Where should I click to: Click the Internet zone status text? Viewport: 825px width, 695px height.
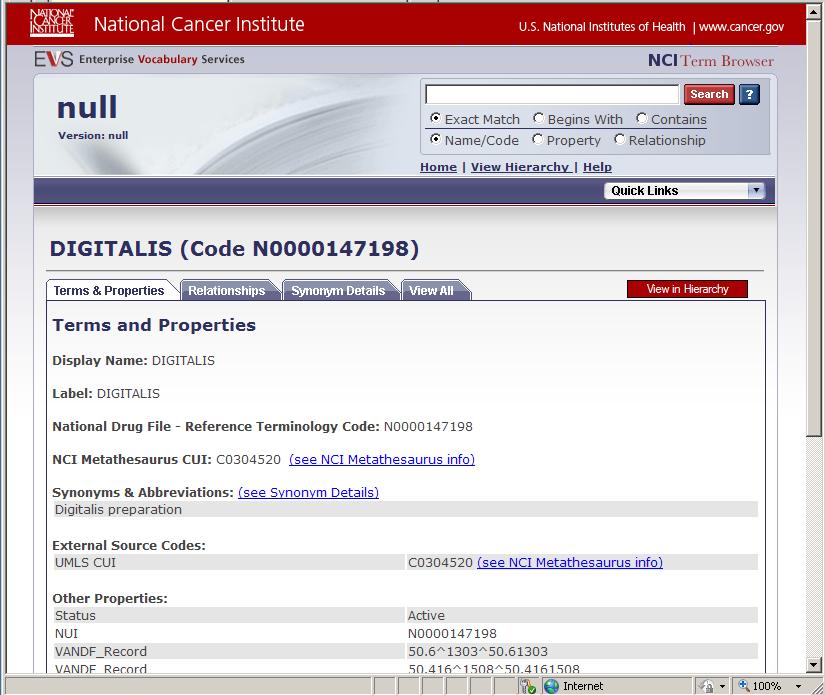pos(583,686)
